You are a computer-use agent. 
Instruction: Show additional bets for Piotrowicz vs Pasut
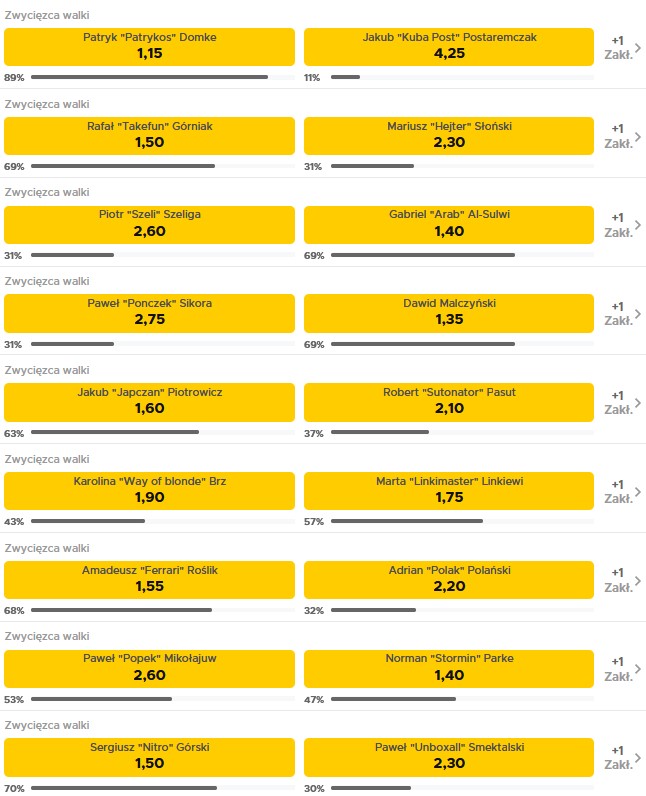(x=623, y=402)
